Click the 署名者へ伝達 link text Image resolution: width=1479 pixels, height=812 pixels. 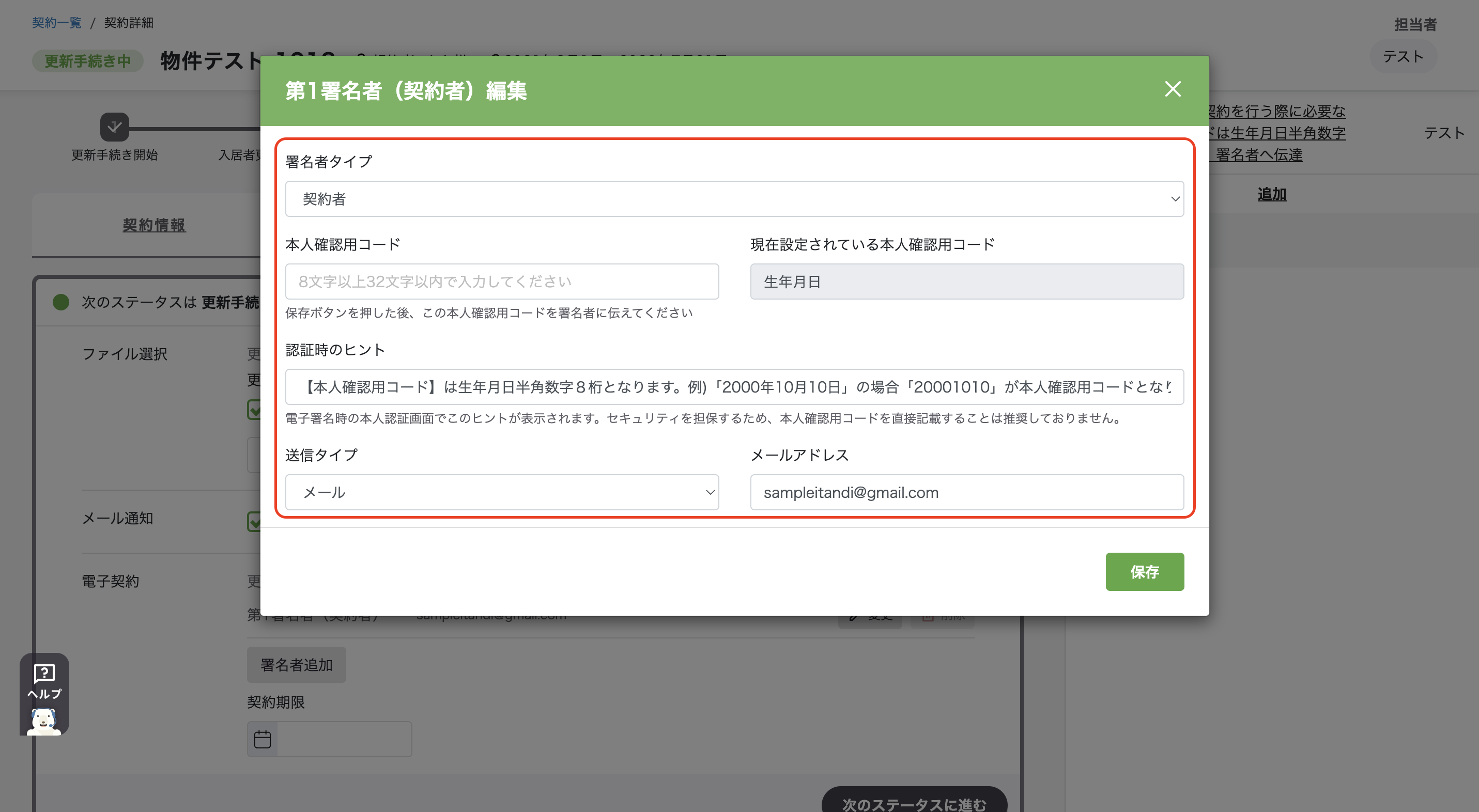1258,155
